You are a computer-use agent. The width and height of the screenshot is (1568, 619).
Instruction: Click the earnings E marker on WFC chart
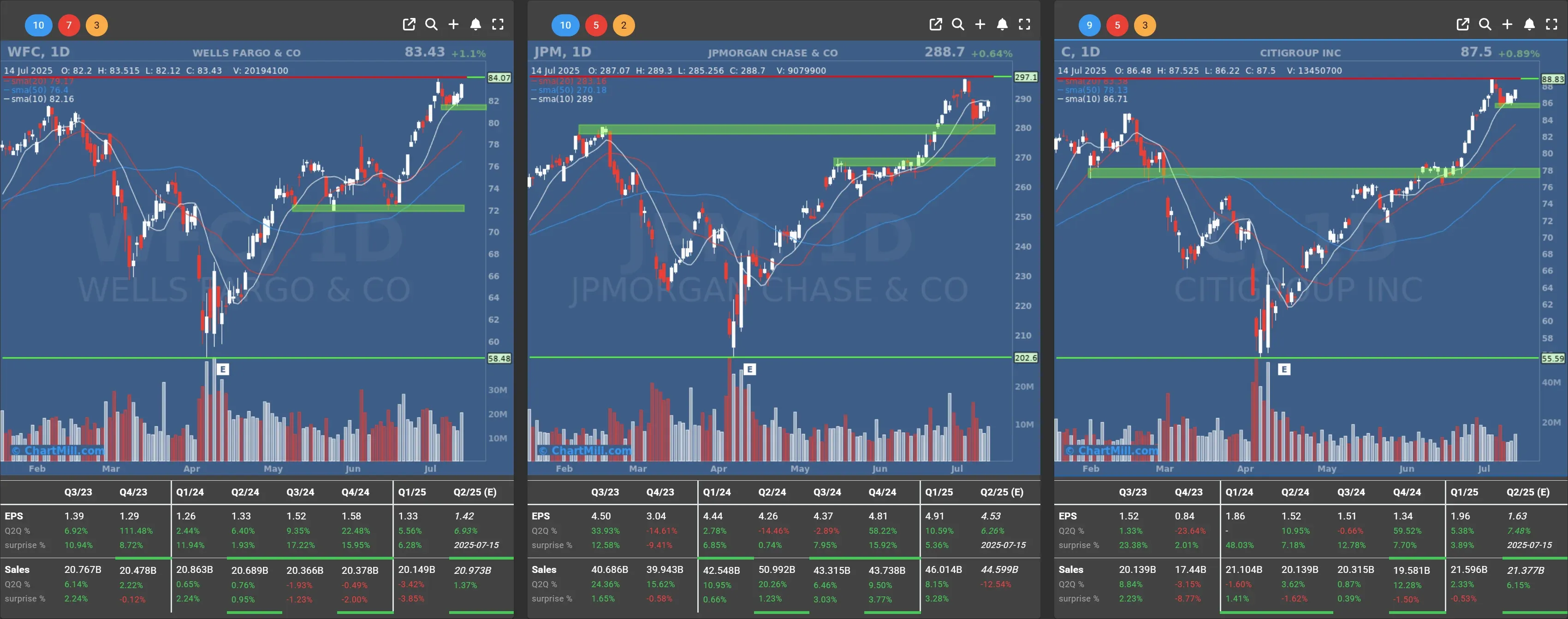pyautogui.click(x=223, y=369)
